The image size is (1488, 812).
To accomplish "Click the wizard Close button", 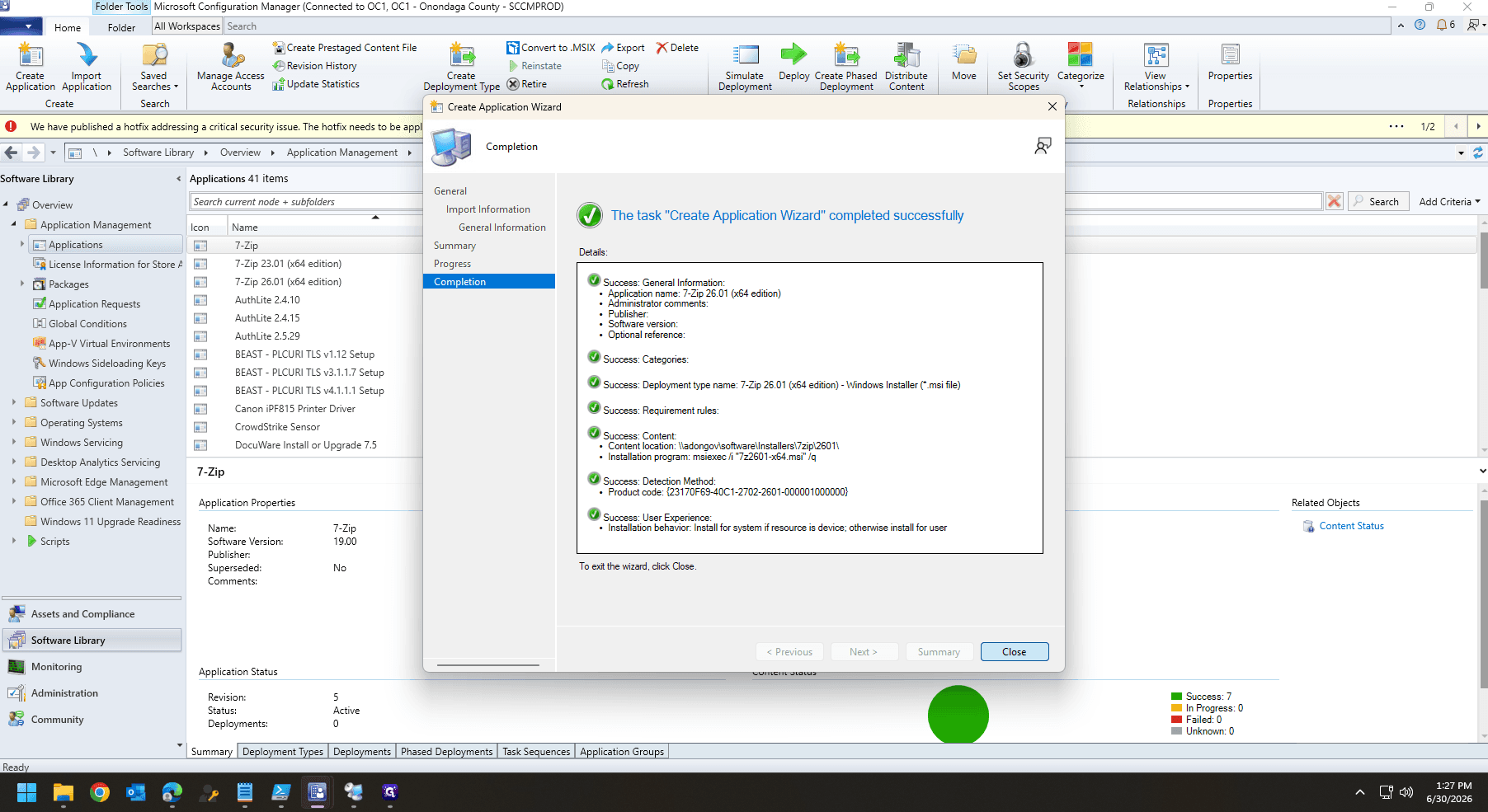I will click(1015, 652).
